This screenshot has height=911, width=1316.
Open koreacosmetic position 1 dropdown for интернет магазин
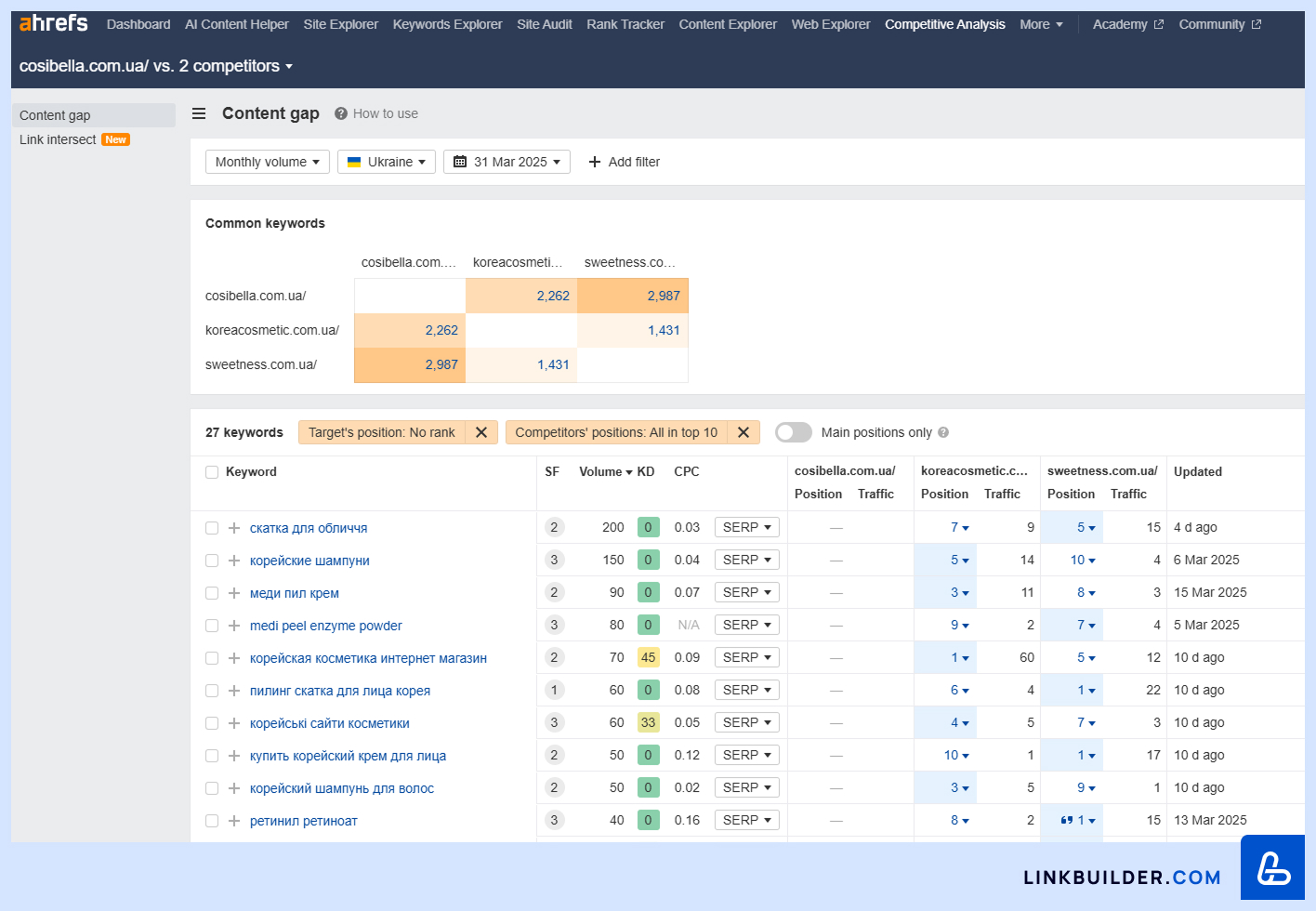click(960, 657)
